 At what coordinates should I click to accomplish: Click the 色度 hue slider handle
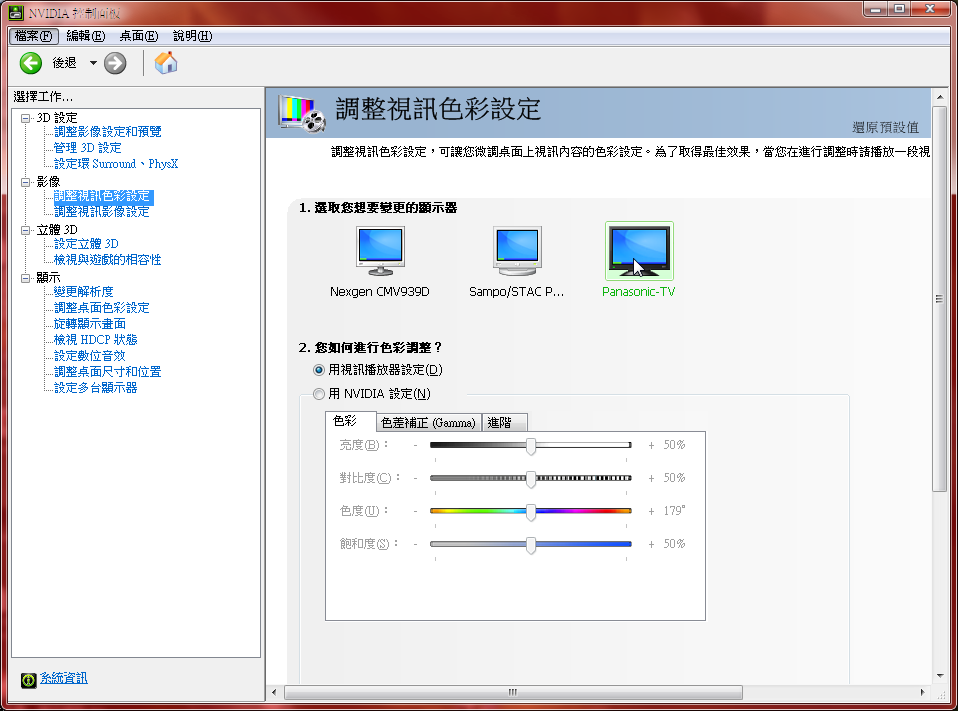(x=531, y=511)
